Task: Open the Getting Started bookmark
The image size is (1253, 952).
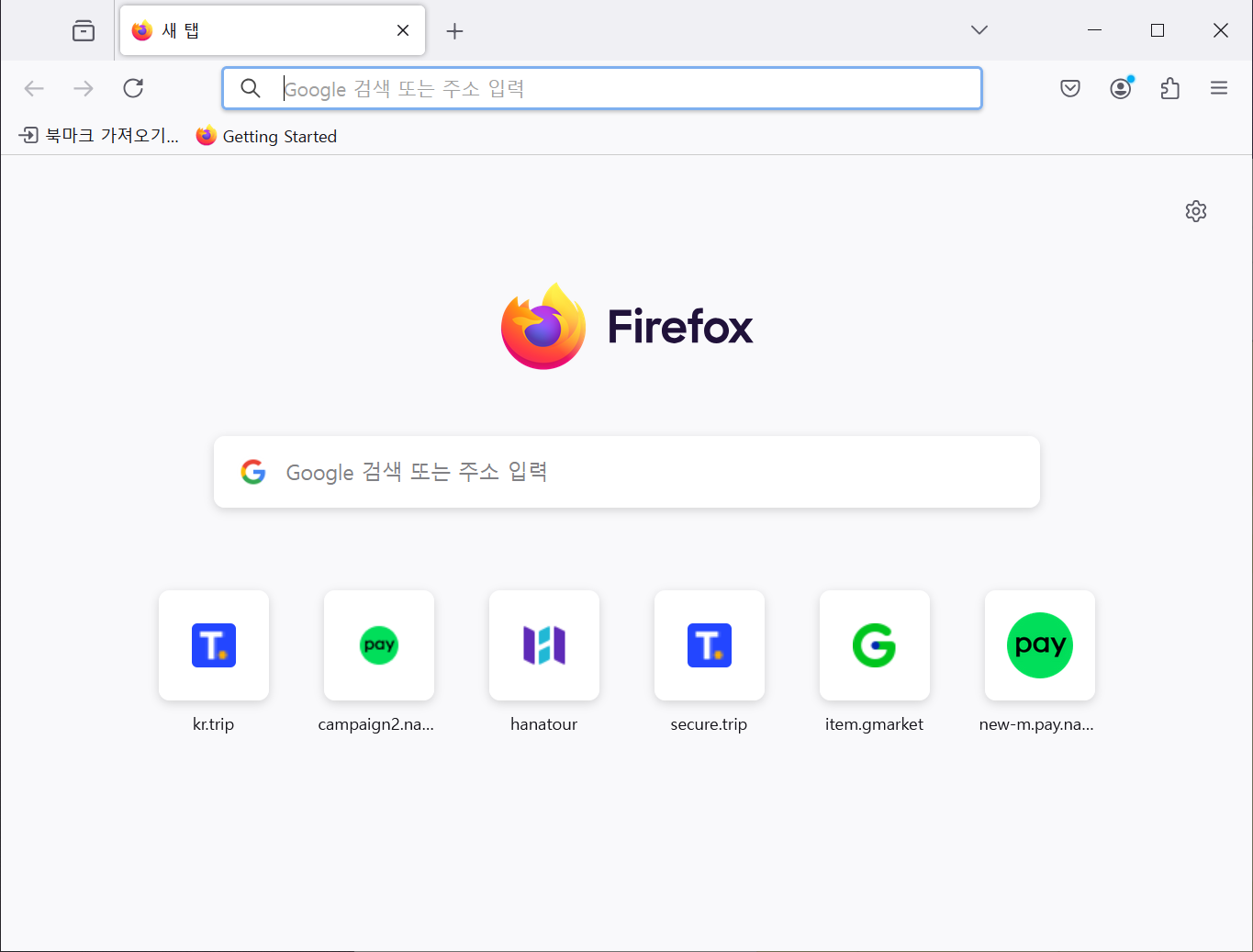Action: tap(266, 136)
